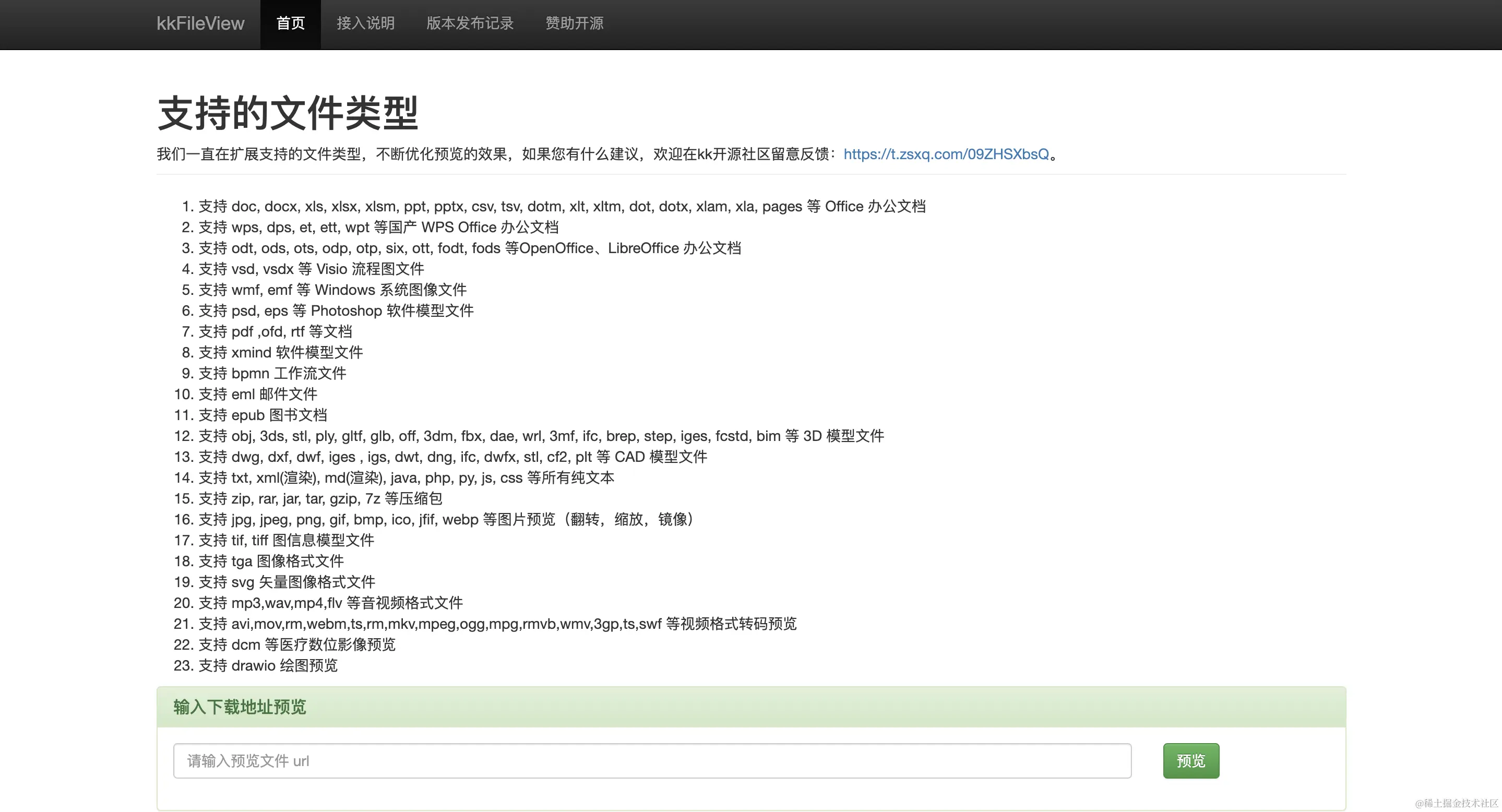Image resolution: width=1502 pixels, height=812 pixels.
Task: Click the zip, rar 等压缩包 list item
Action: coord(320,499)
